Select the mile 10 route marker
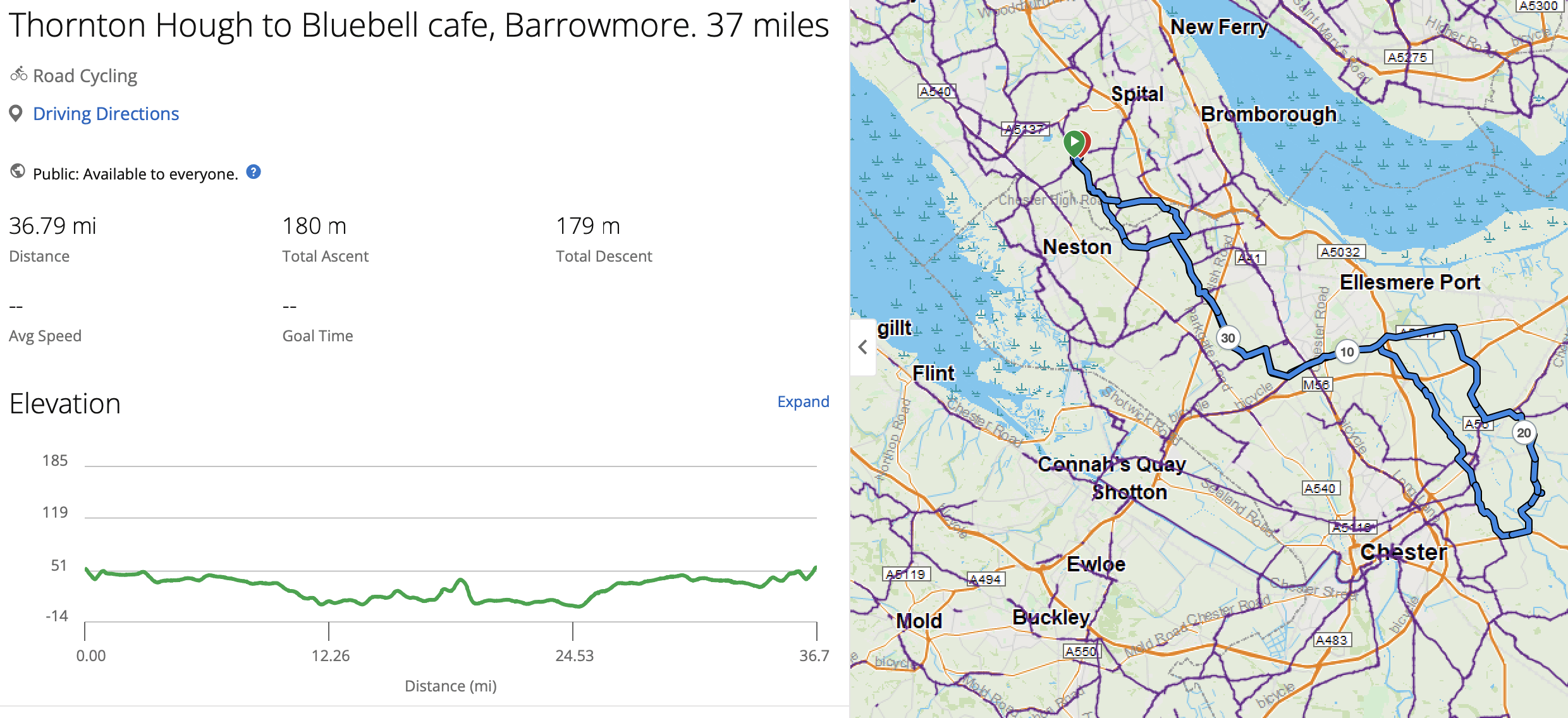1568x718 pixels. (x=1347, y=352)
